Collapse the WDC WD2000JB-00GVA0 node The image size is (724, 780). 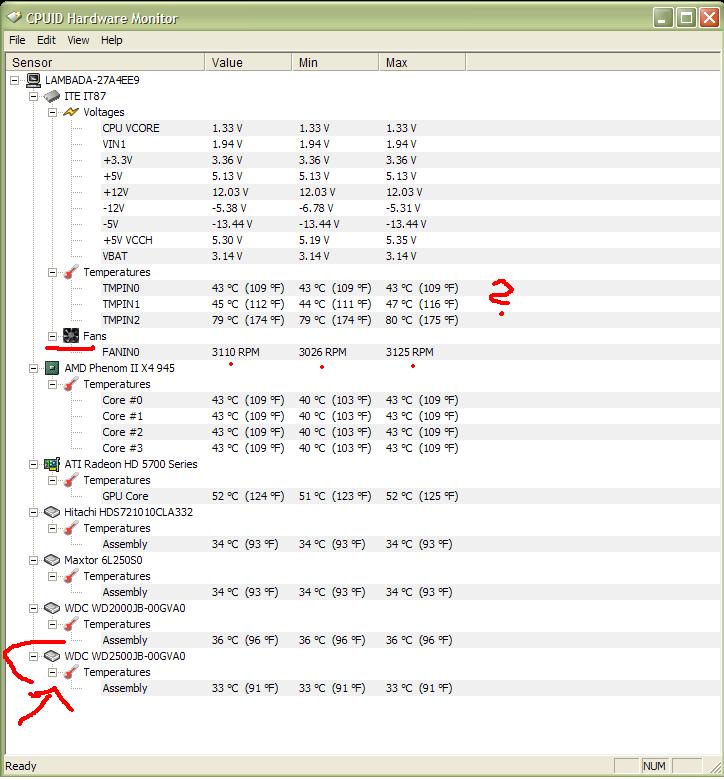[33, 608]
